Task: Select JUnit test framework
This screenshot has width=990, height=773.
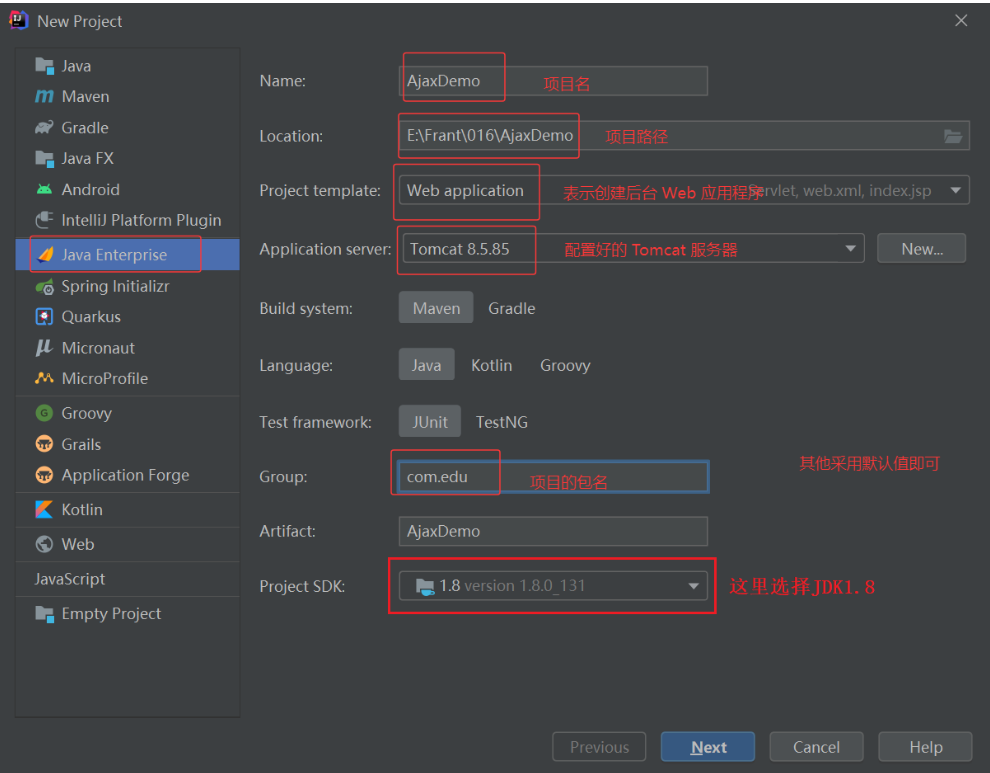Action: (x=429, y=422)
